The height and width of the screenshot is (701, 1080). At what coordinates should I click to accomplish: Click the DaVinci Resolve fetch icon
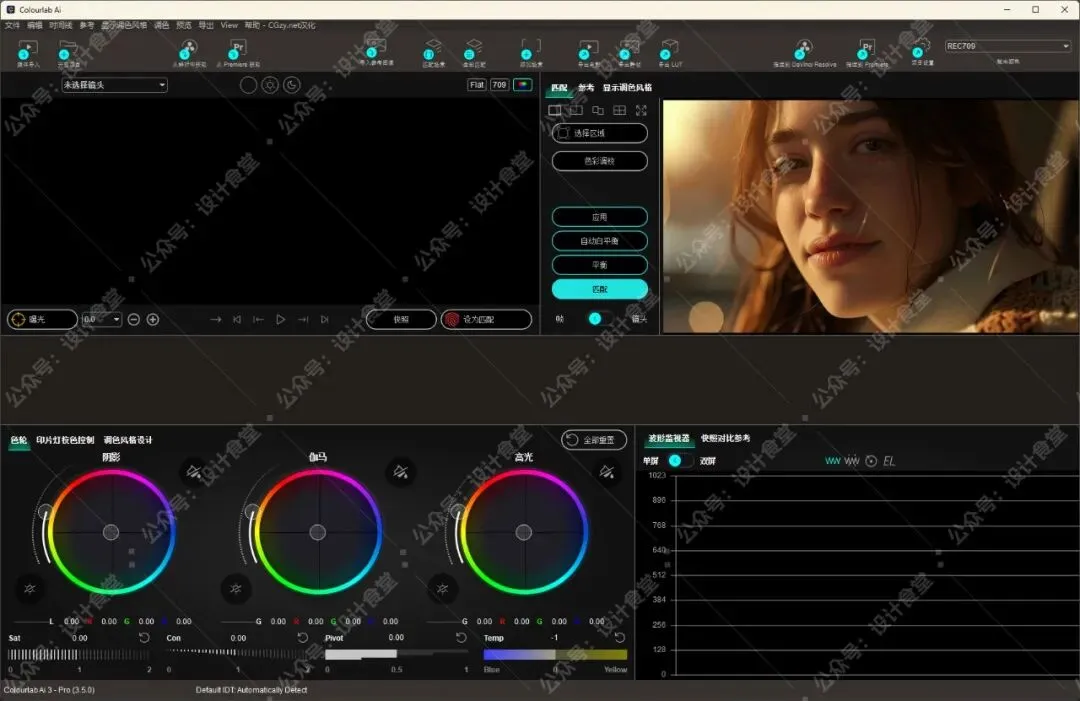[187, 51]
